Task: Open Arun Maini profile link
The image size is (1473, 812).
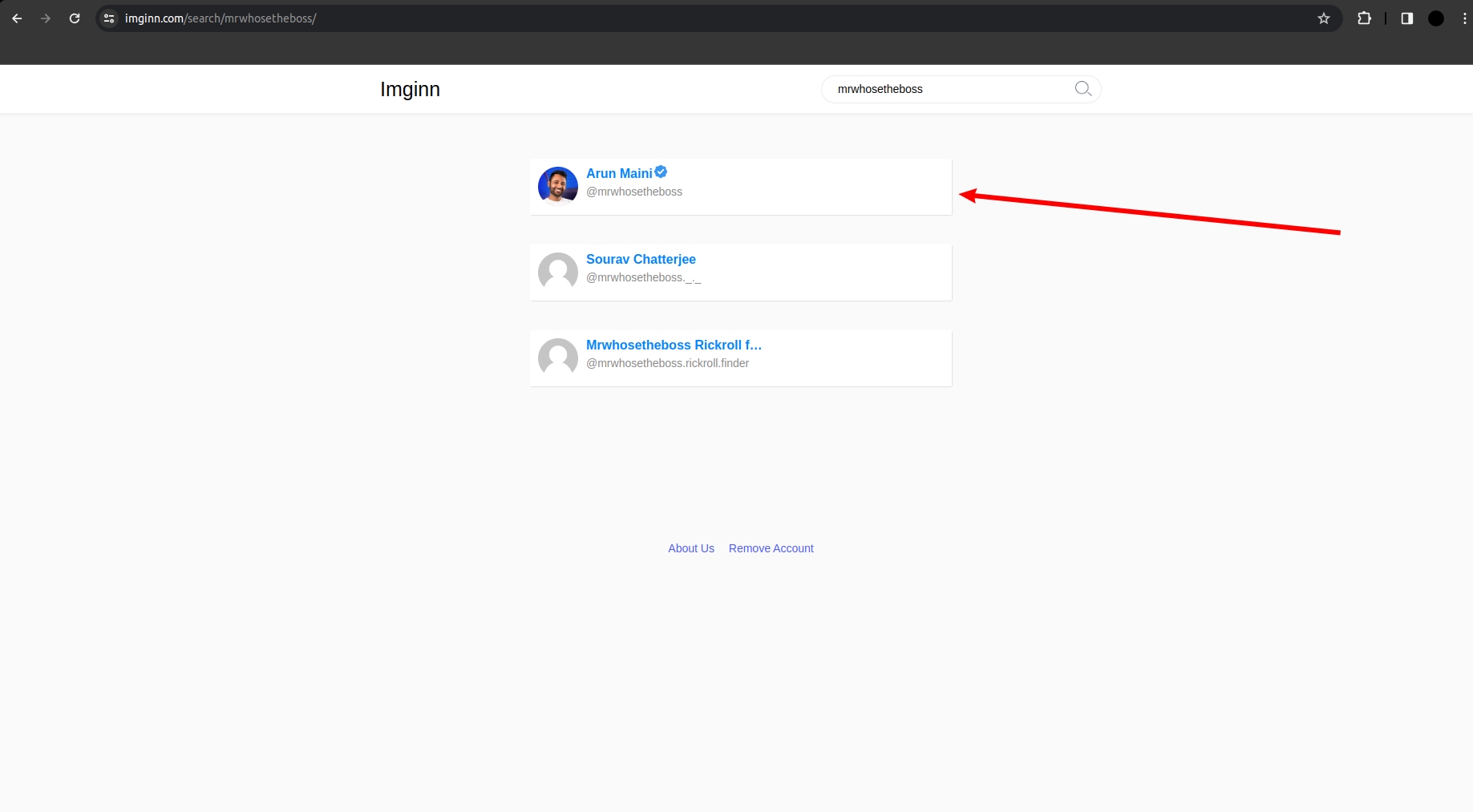Action: coord(619,174)
